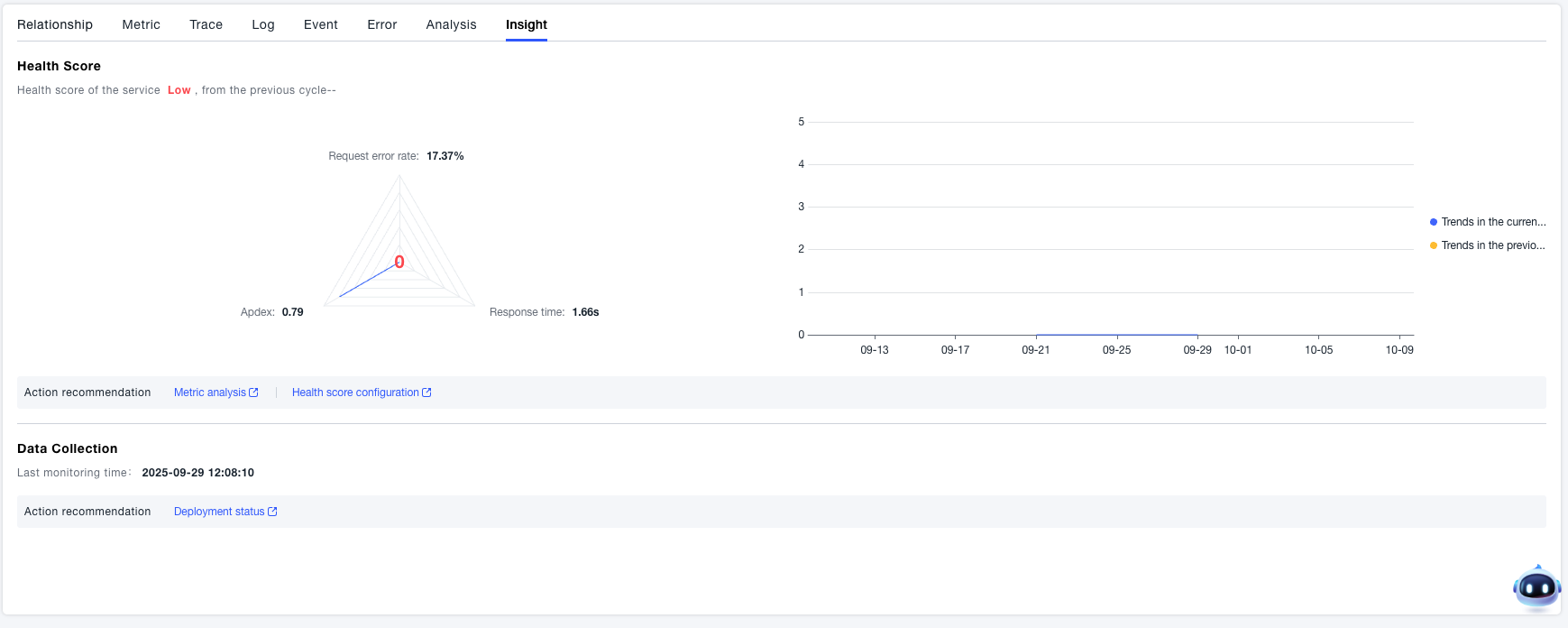Click external-link icon beside Deployment status
This screenshot has height=628, width=1568.
click(x=273, y=512)
